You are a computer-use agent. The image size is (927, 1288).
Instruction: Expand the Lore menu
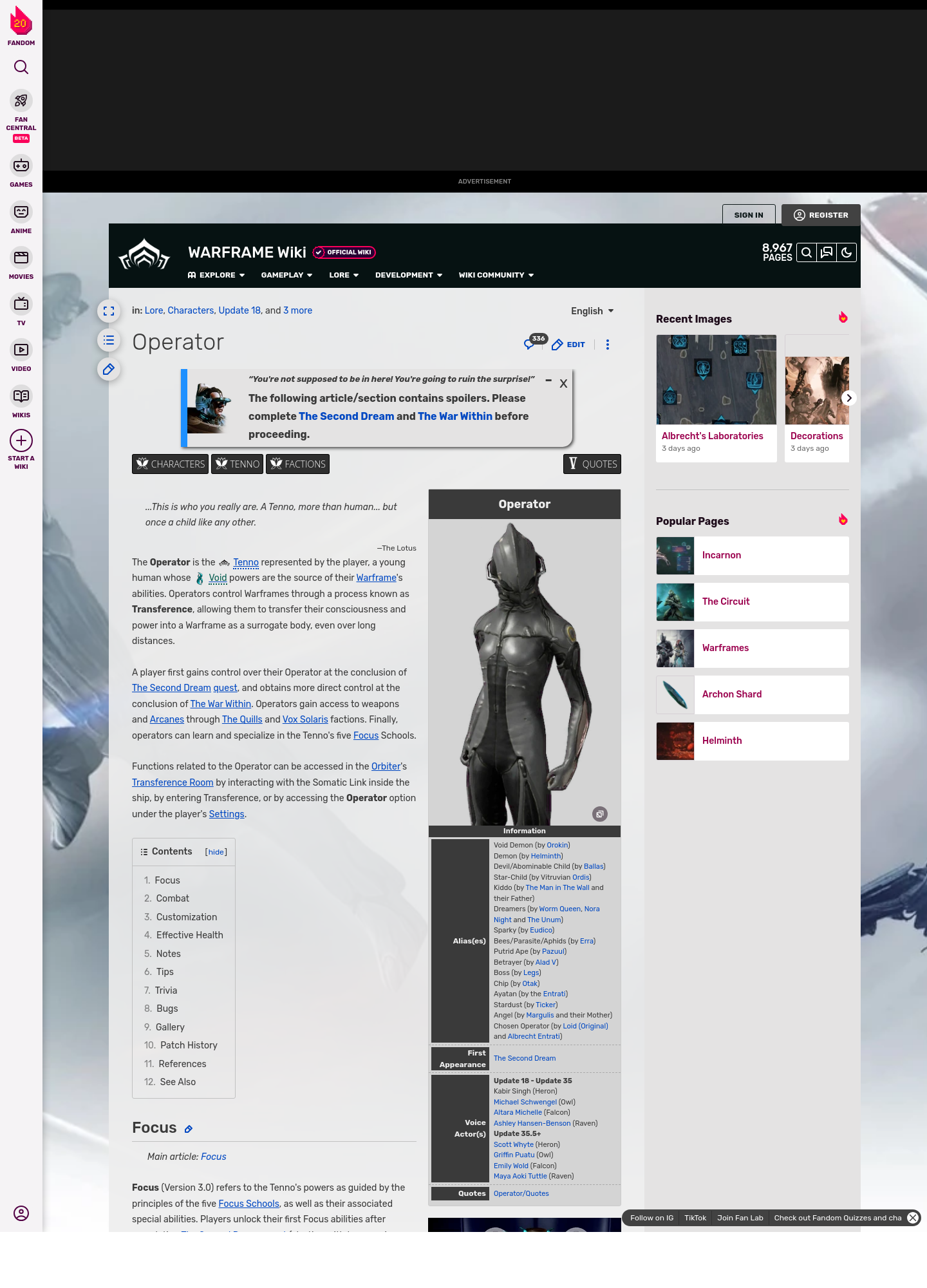(344, 275)
